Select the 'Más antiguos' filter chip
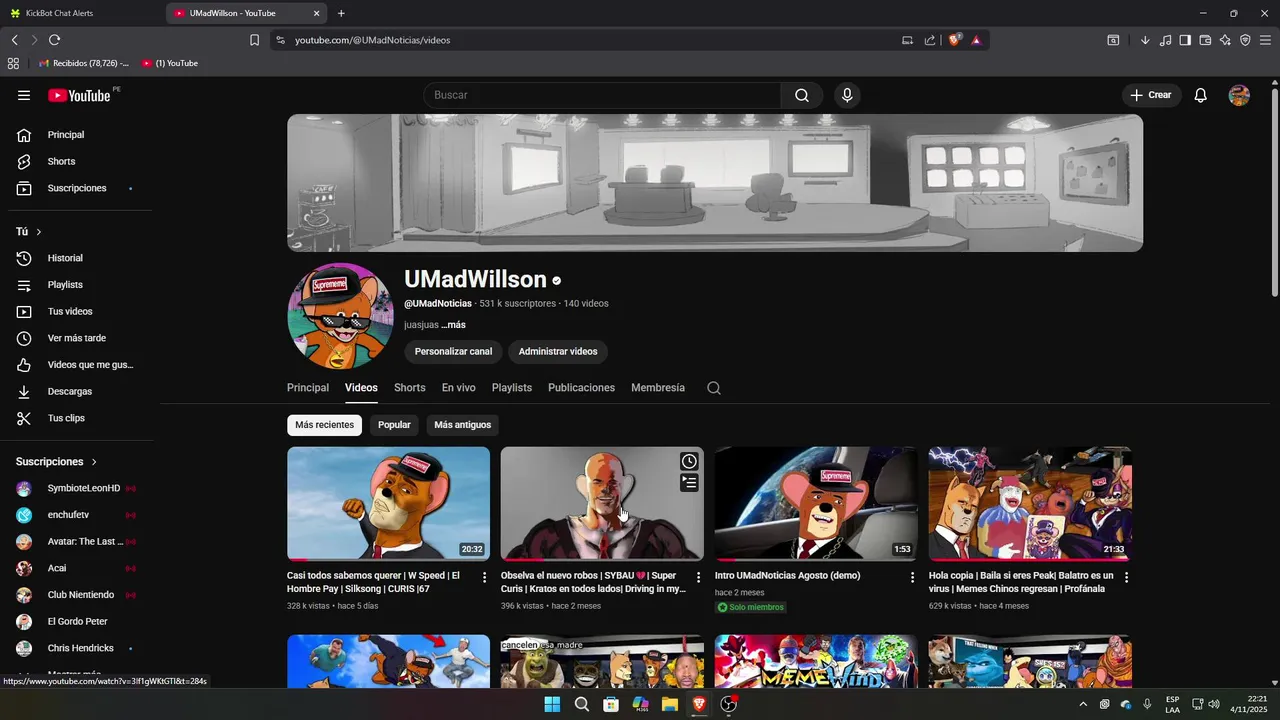The width and height of the screenshot is (1280, 720). (462, 425)
